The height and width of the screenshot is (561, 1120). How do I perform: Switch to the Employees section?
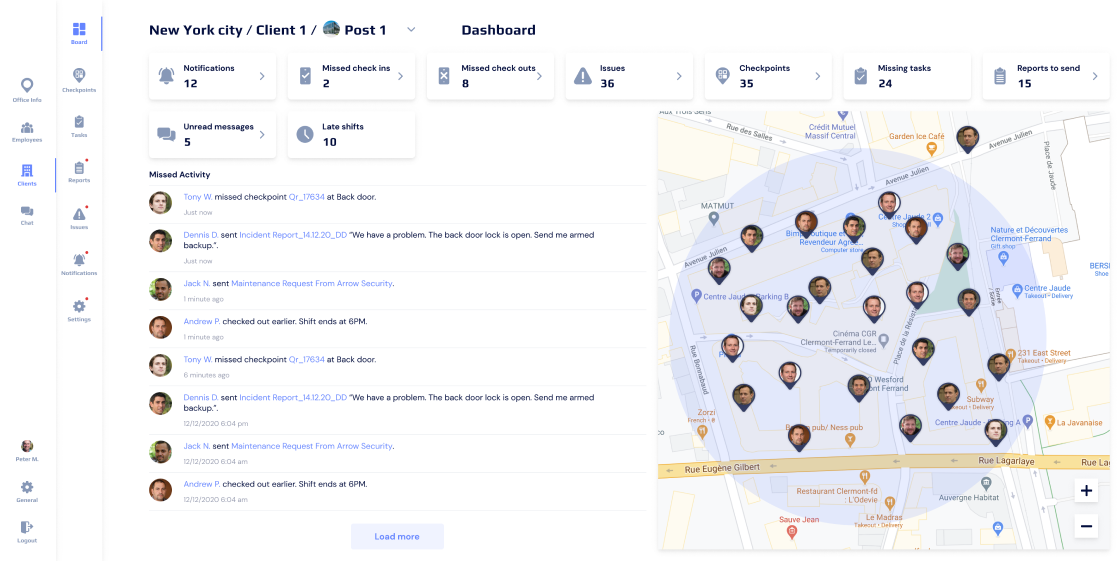[x=27, y=128]
